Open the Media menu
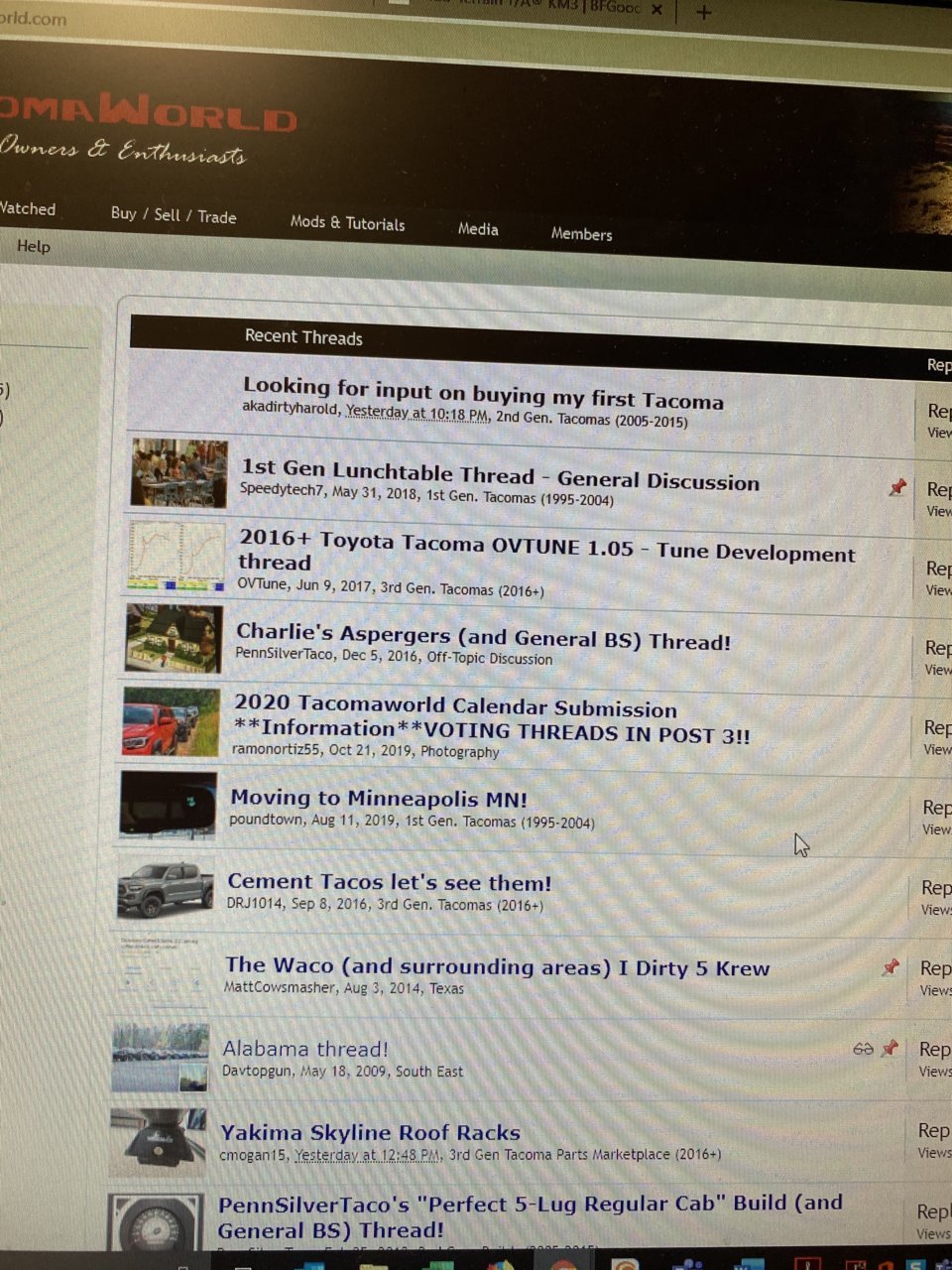This screenshot has width=952, height=1270. click(478, 229)
